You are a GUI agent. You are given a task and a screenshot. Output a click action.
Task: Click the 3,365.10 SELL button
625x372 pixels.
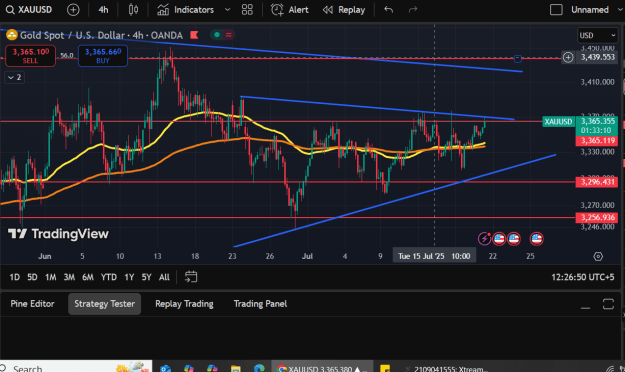(x=30, y=56)
